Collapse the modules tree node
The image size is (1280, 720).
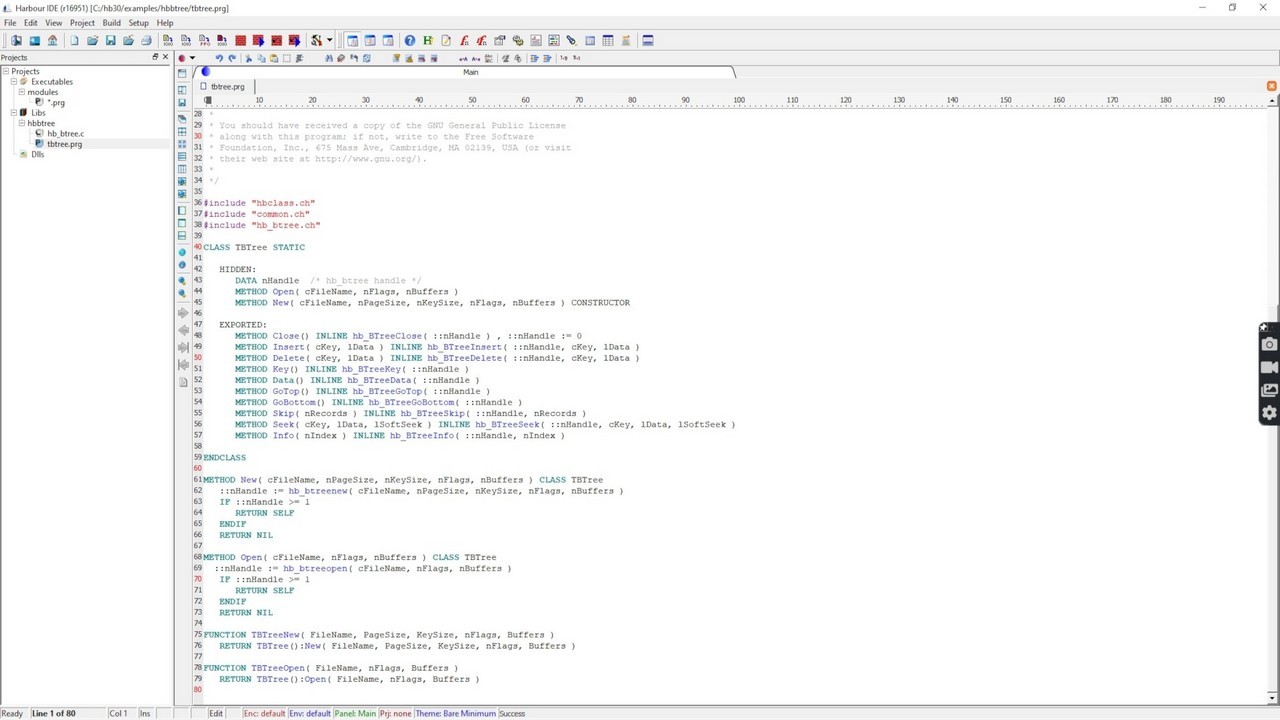pos(22,92)
